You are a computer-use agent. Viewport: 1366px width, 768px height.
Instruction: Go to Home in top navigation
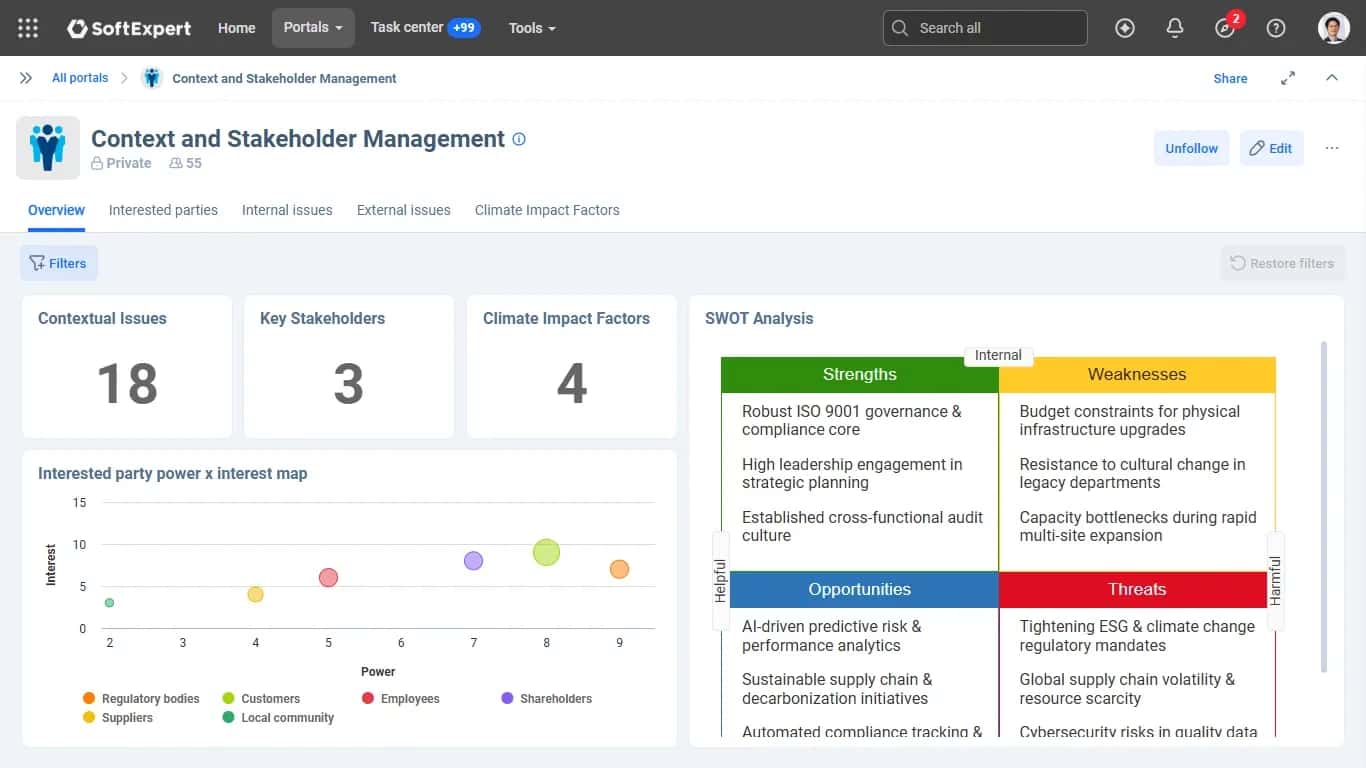tap(237, 28)
